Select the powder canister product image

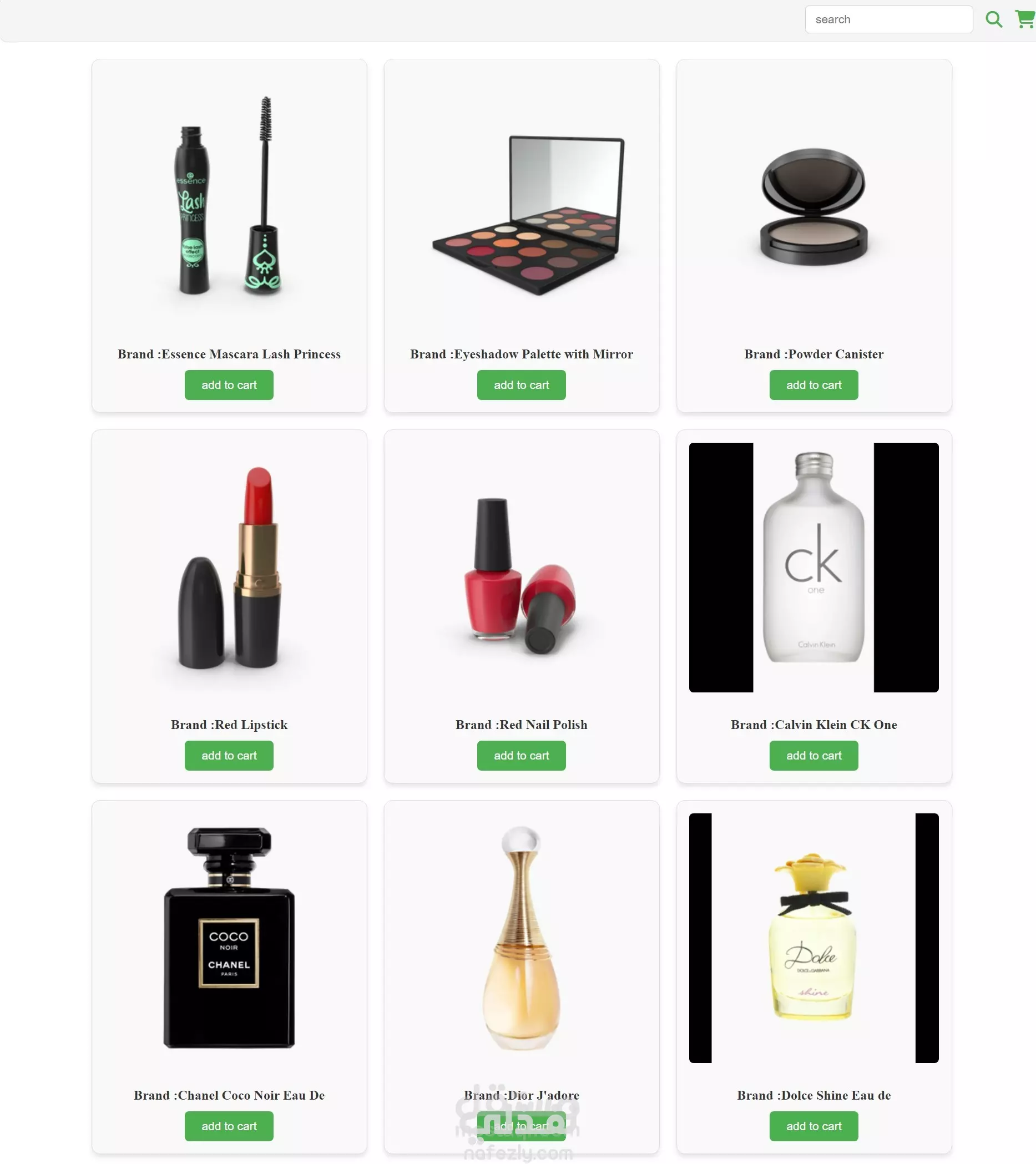pos(813,197)
